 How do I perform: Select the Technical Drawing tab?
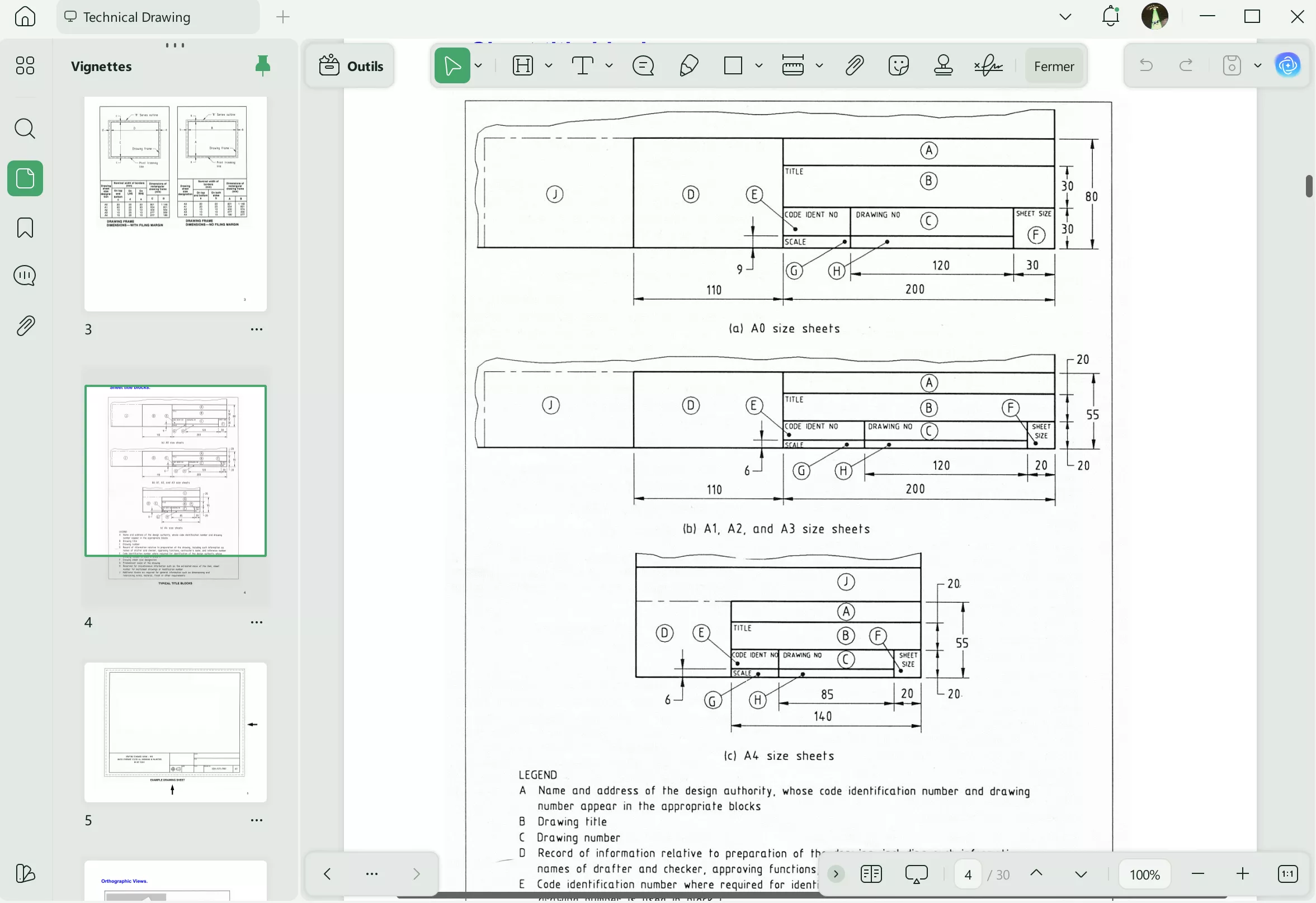tap(136, 17)
